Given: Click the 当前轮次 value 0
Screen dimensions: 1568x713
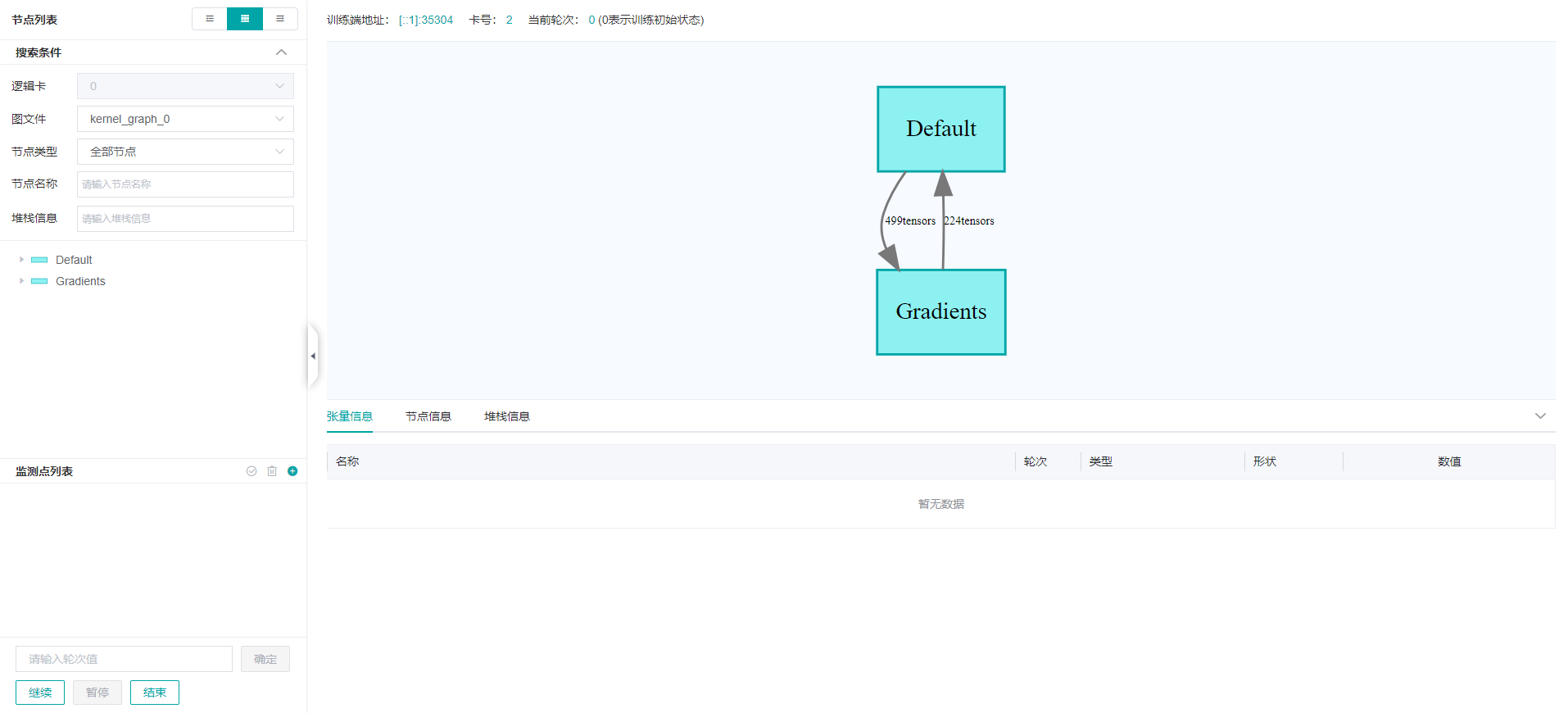Looking at the screenshot, I should [591, 20].
